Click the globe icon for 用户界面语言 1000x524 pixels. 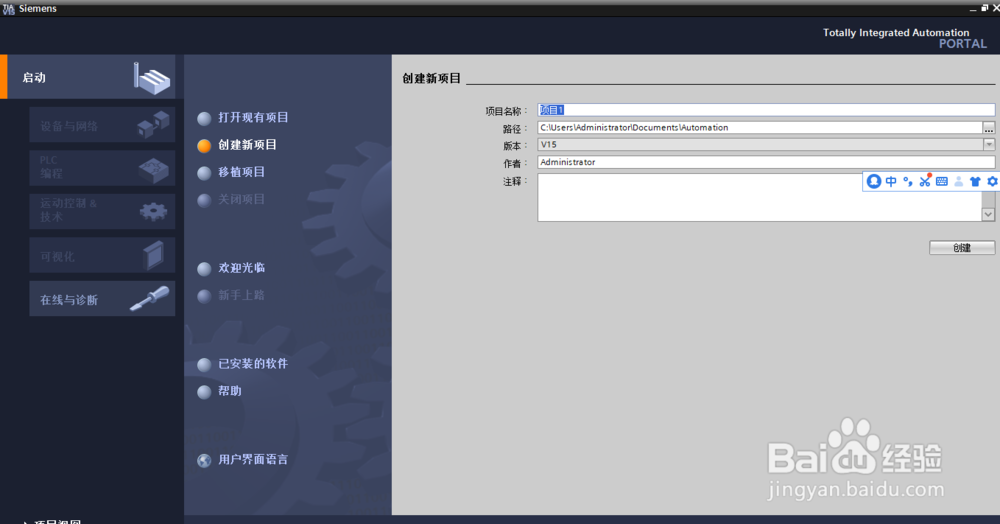[204, 460]
